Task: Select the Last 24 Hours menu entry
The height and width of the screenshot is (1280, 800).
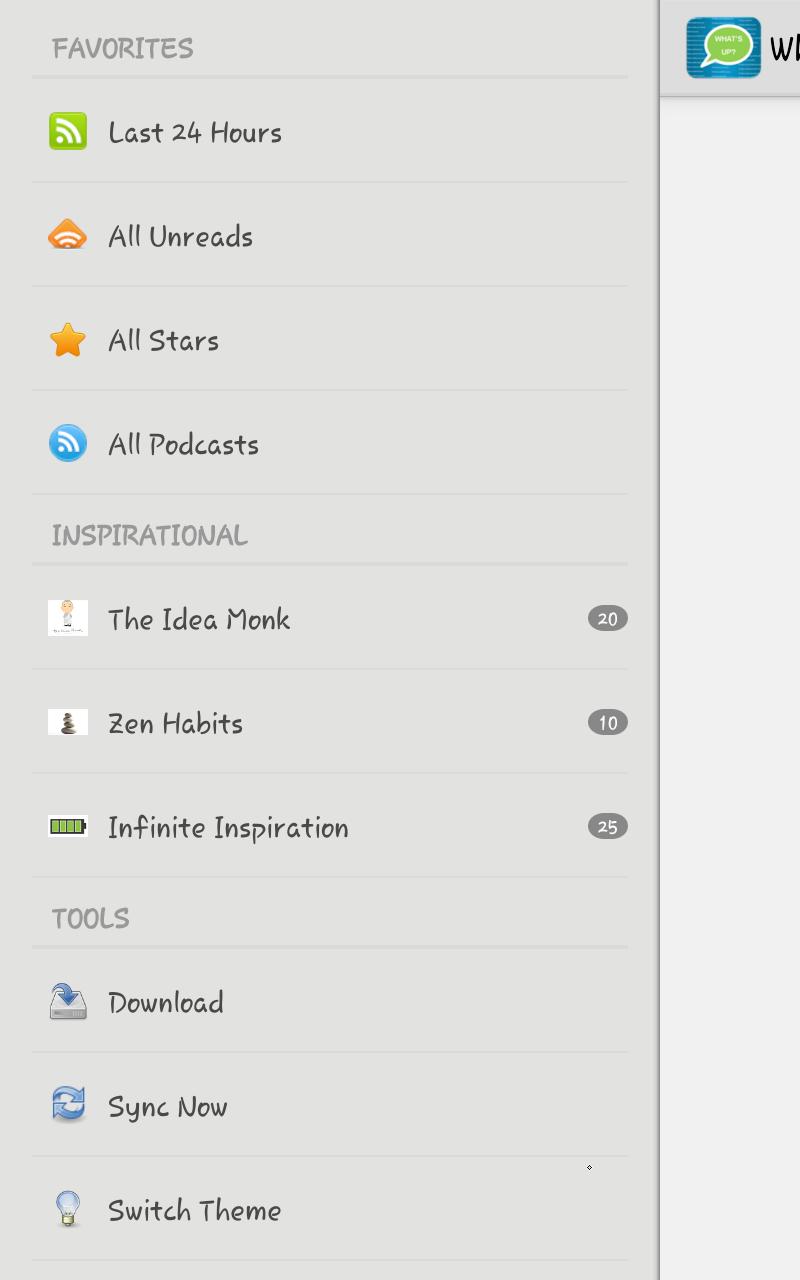Action: pos(330,131)
